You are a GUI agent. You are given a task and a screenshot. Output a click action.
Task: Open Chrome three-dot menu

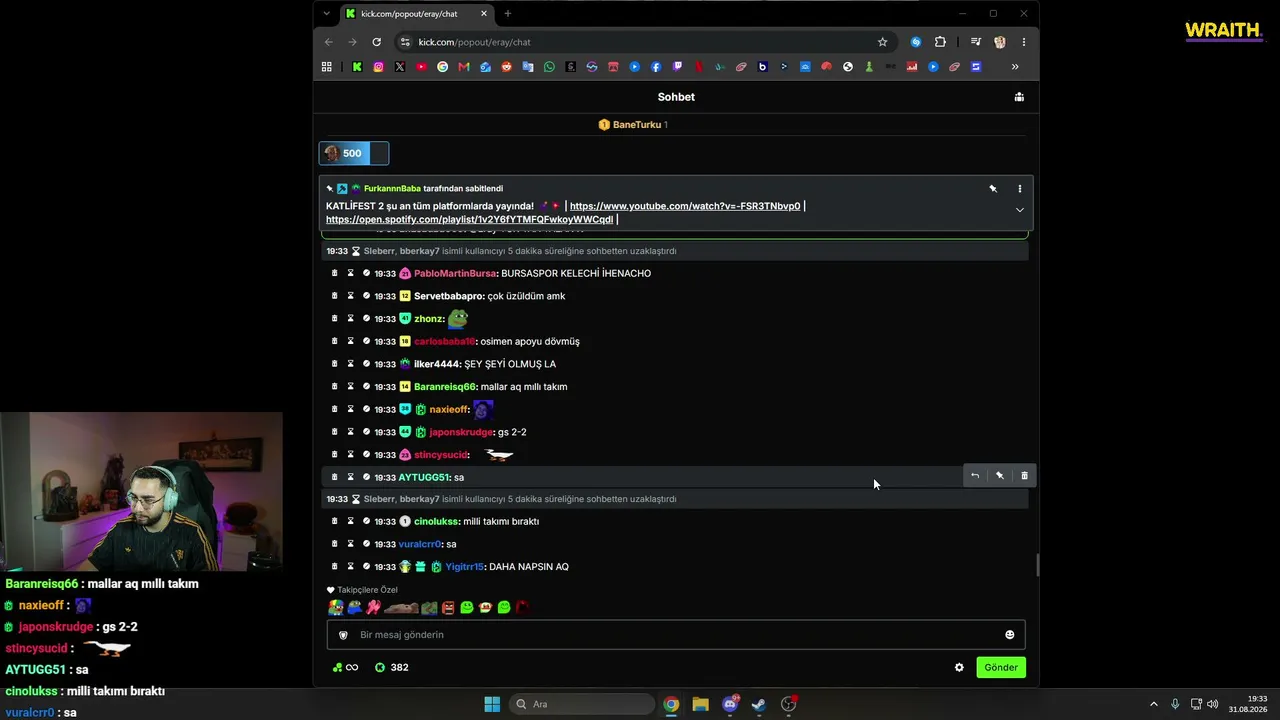coord(1023,42)
